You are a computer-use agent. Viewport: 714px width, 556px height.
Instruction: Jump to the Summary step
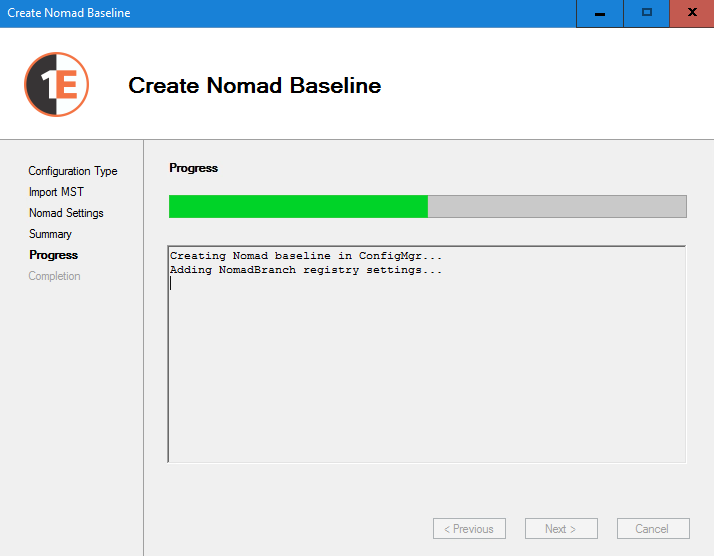pyautogui.click(x=50, y=234)
